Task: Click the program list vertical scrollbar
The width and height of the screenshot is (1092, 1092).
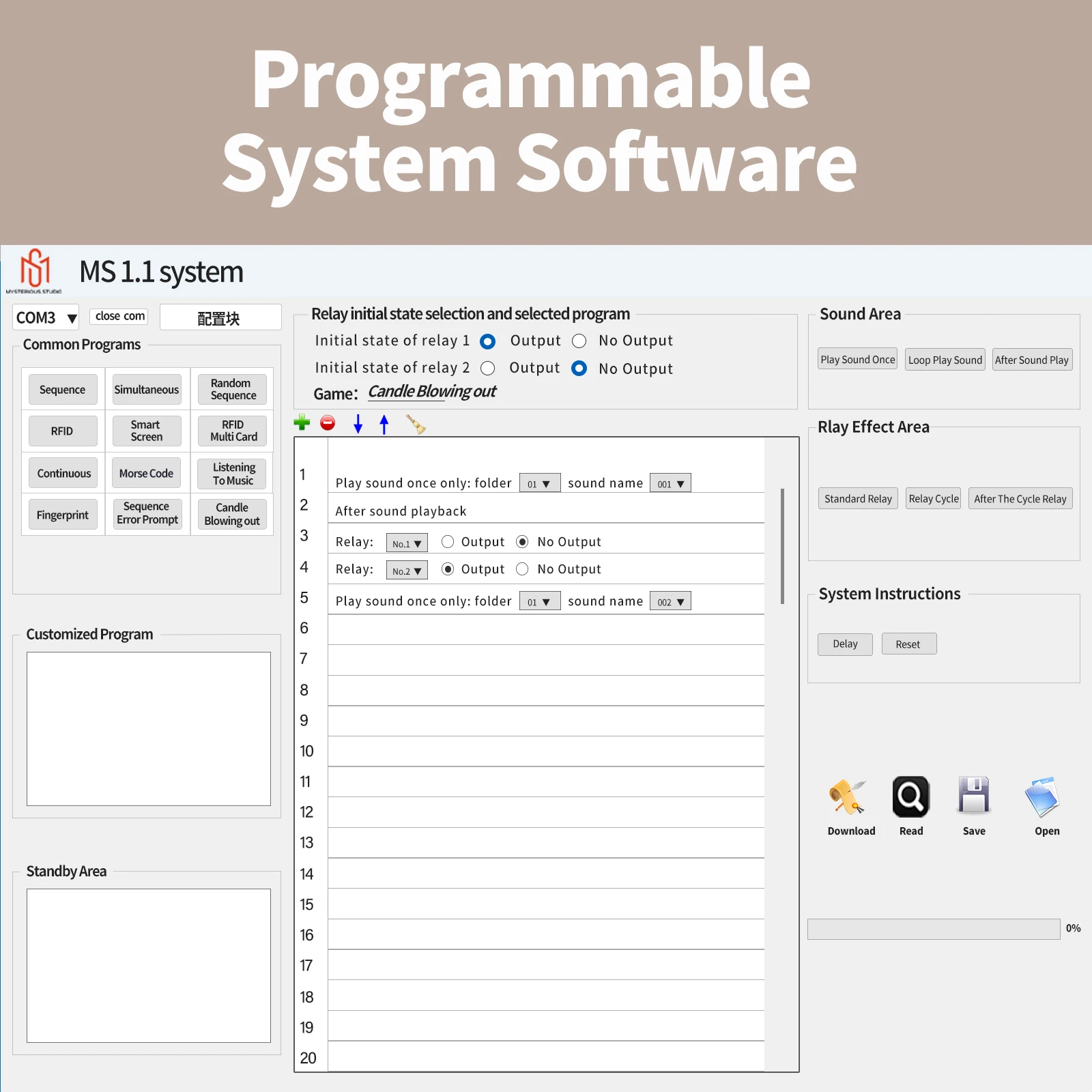Action: [782, 546]
